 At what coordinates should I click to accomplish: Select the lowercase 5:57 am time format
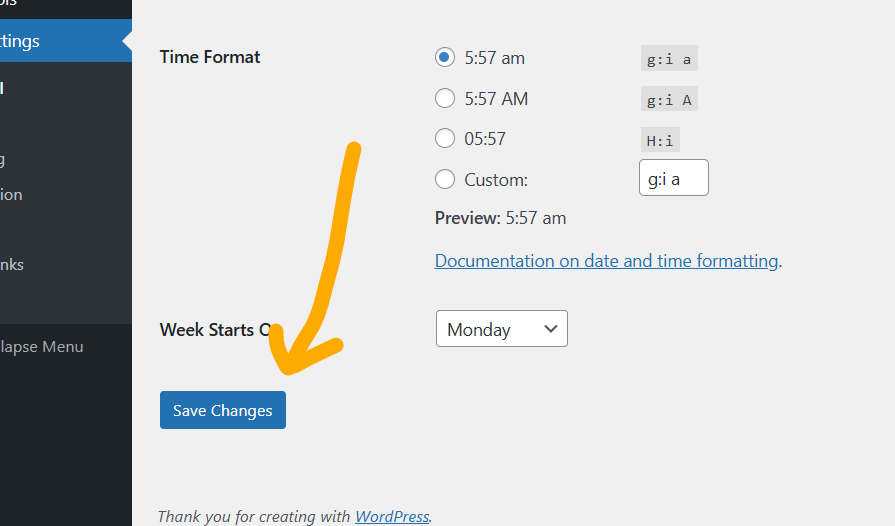pyautogui.click(x=445, y=58)
